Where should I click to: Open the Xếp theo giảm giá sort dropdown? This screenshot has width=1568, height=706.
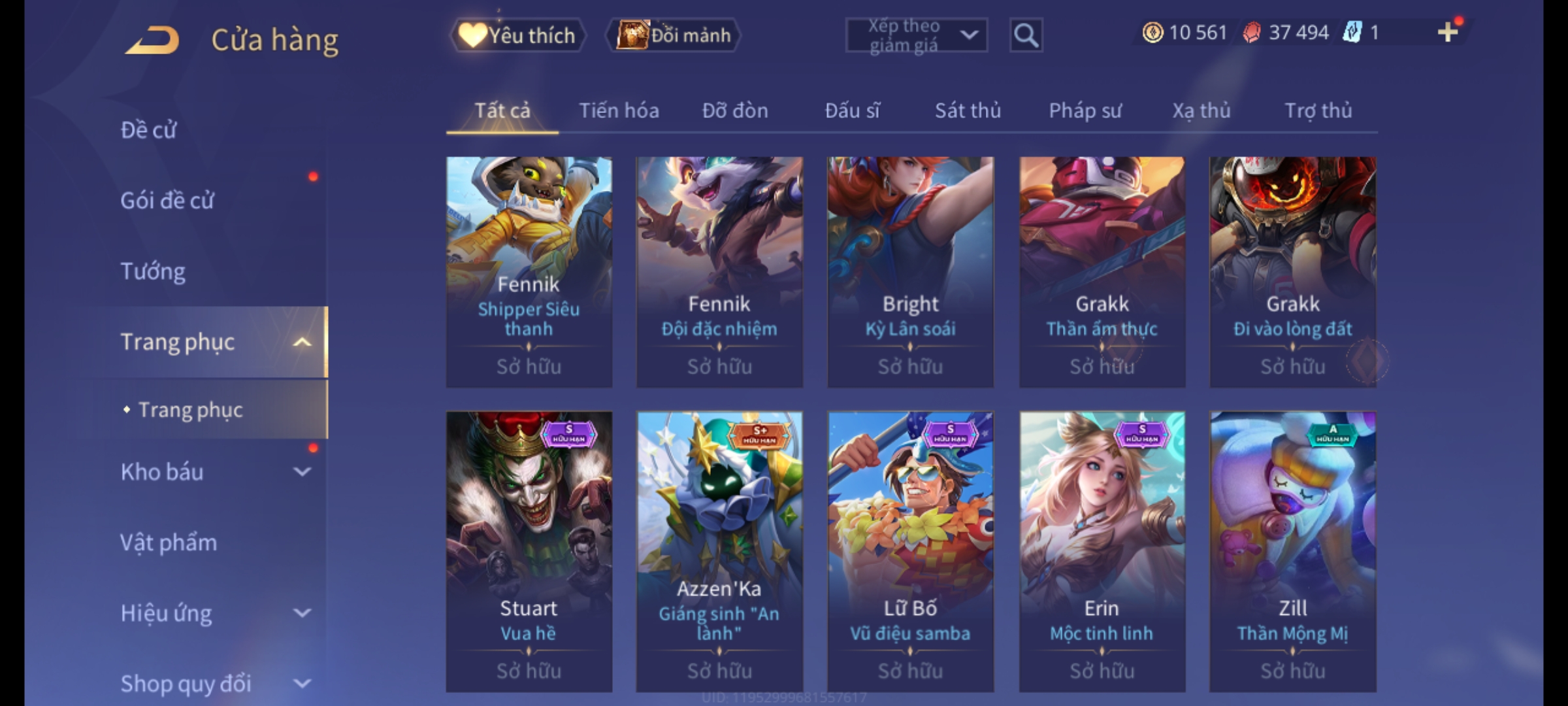916,35
